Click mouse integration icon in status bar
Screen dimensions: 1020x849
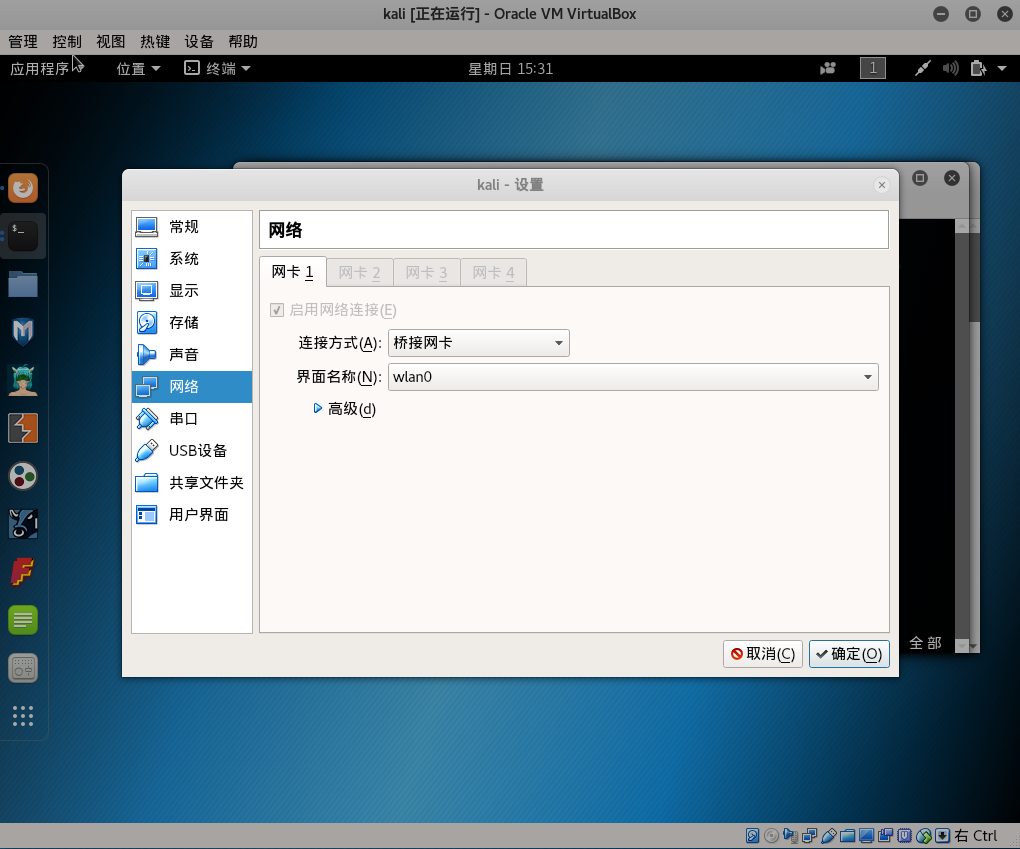point(924,836)
